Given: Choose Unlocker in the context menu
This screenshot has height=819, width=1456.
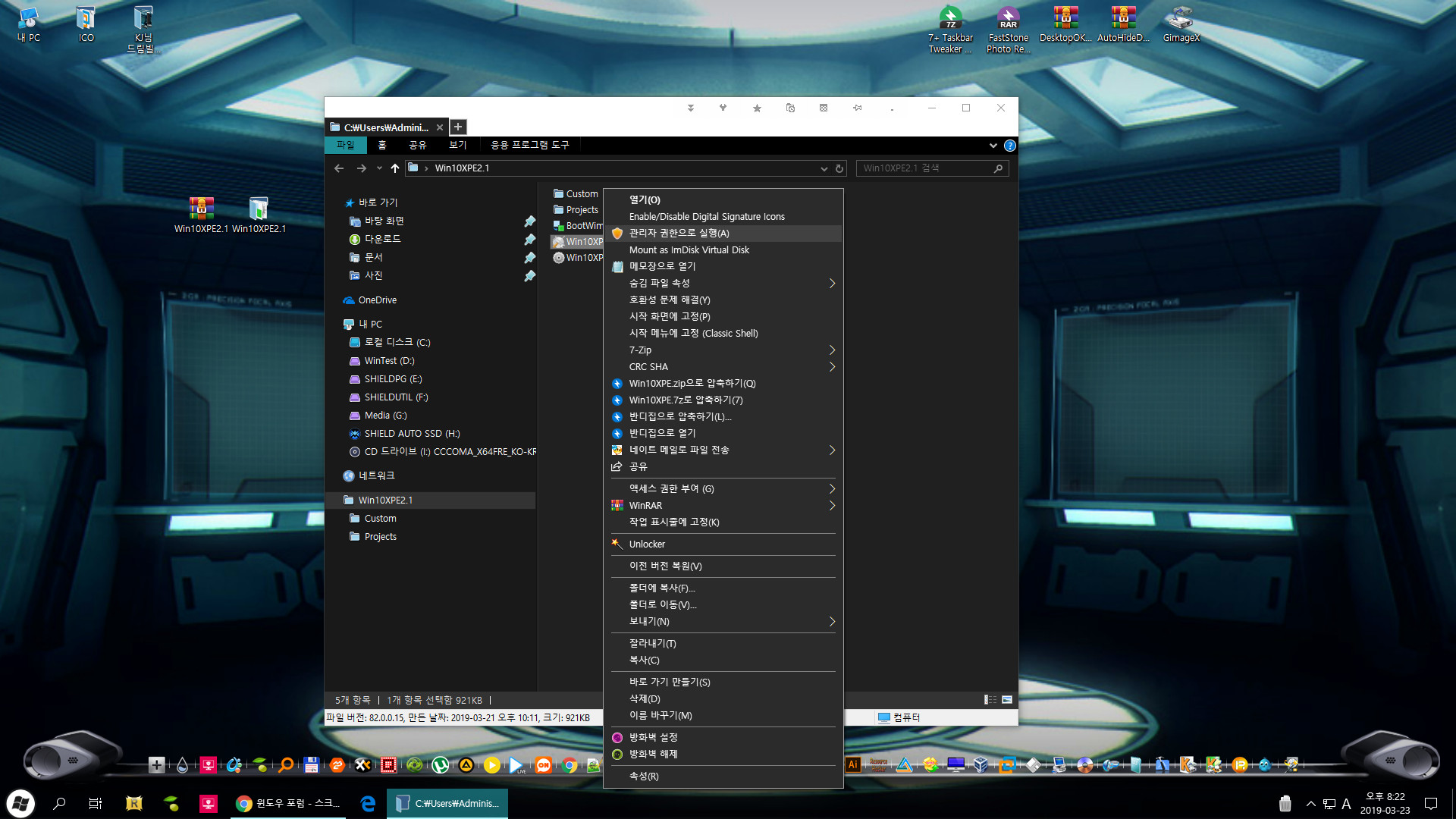Looking at the screenshot, I should (723, 544).
